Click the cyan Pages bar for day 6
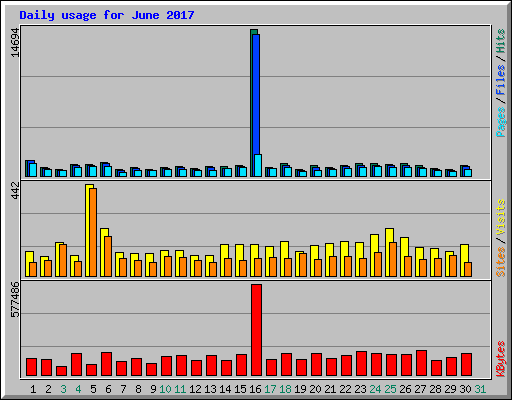The height and width of the screenshot is (400, 512). point(108,171)
